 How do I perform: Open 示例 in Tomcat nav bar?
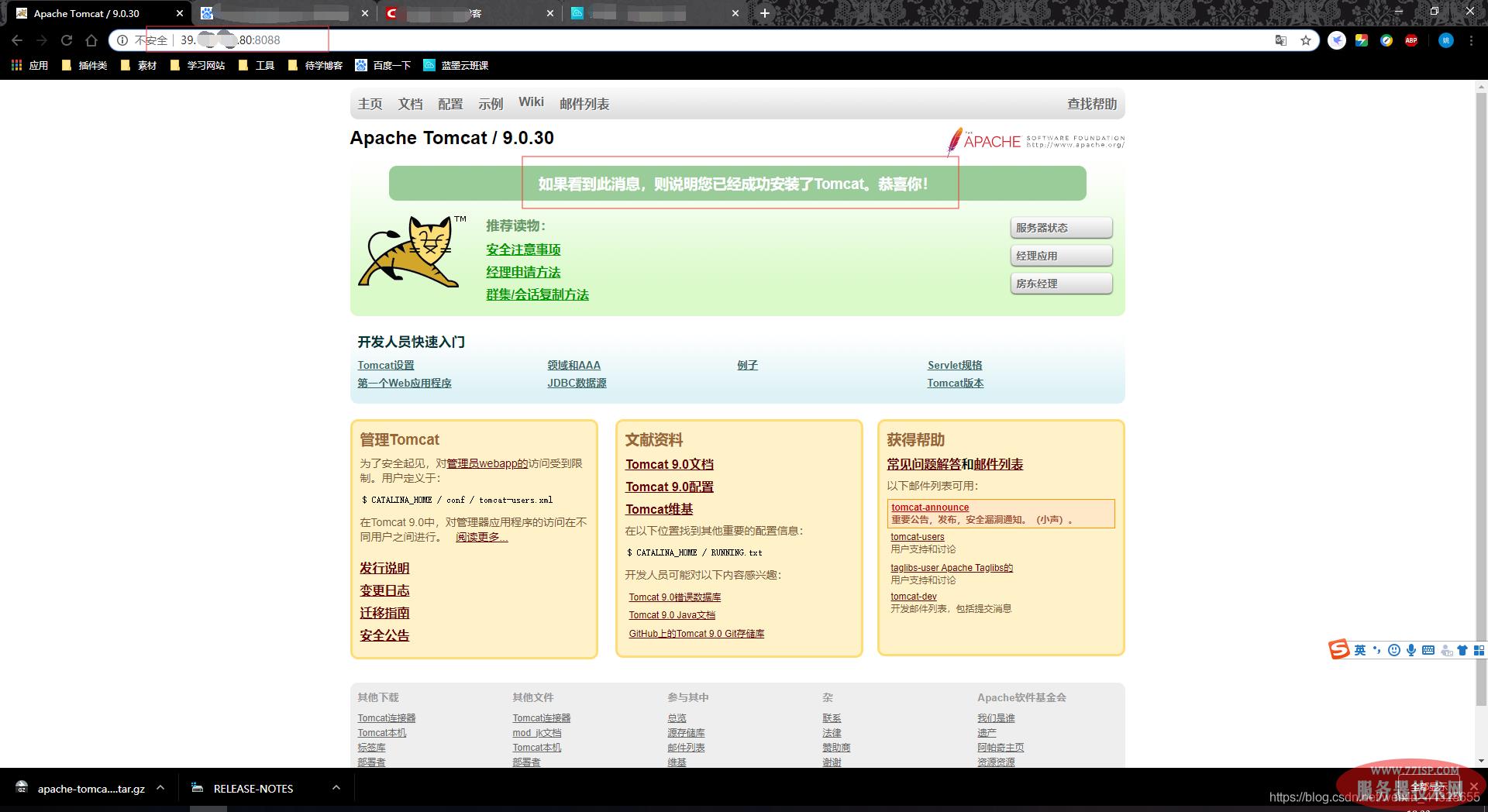click(491, 103)
